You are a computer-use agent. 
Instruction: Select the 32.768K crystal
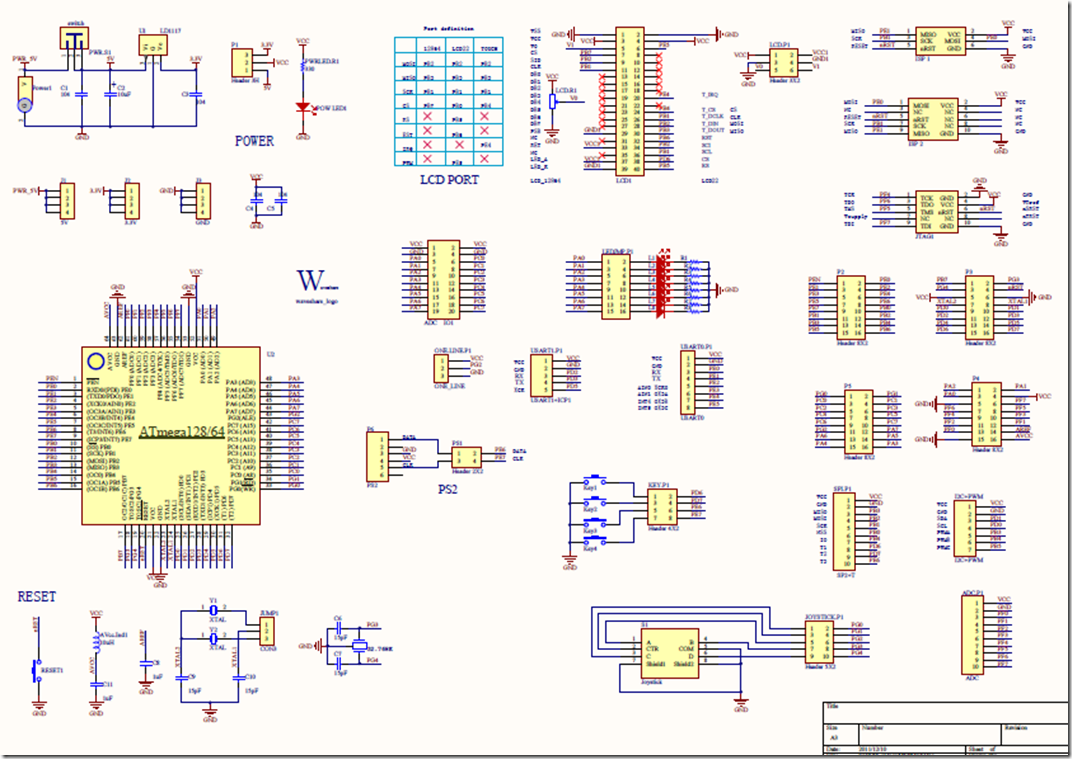tap(359, 646)
